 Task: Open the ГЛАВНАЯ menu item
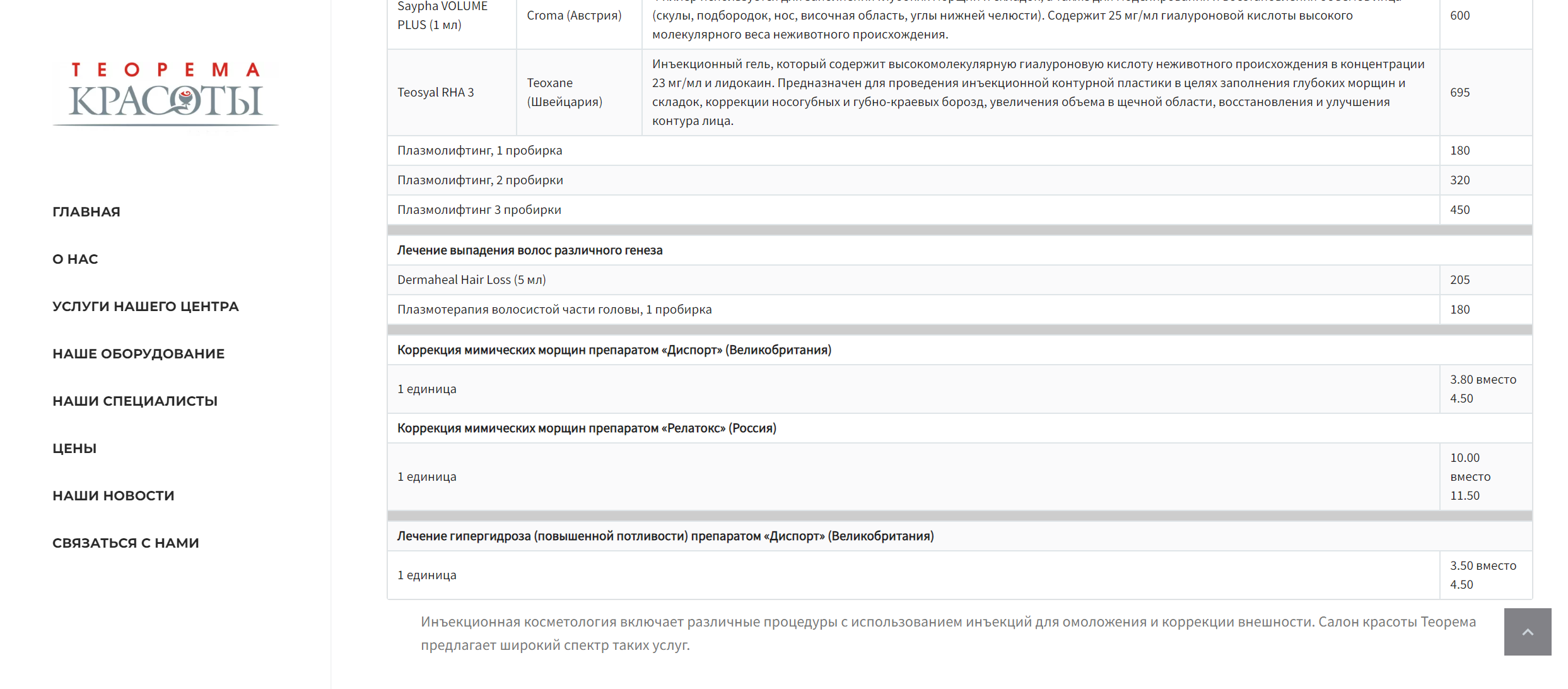point(86,212)
